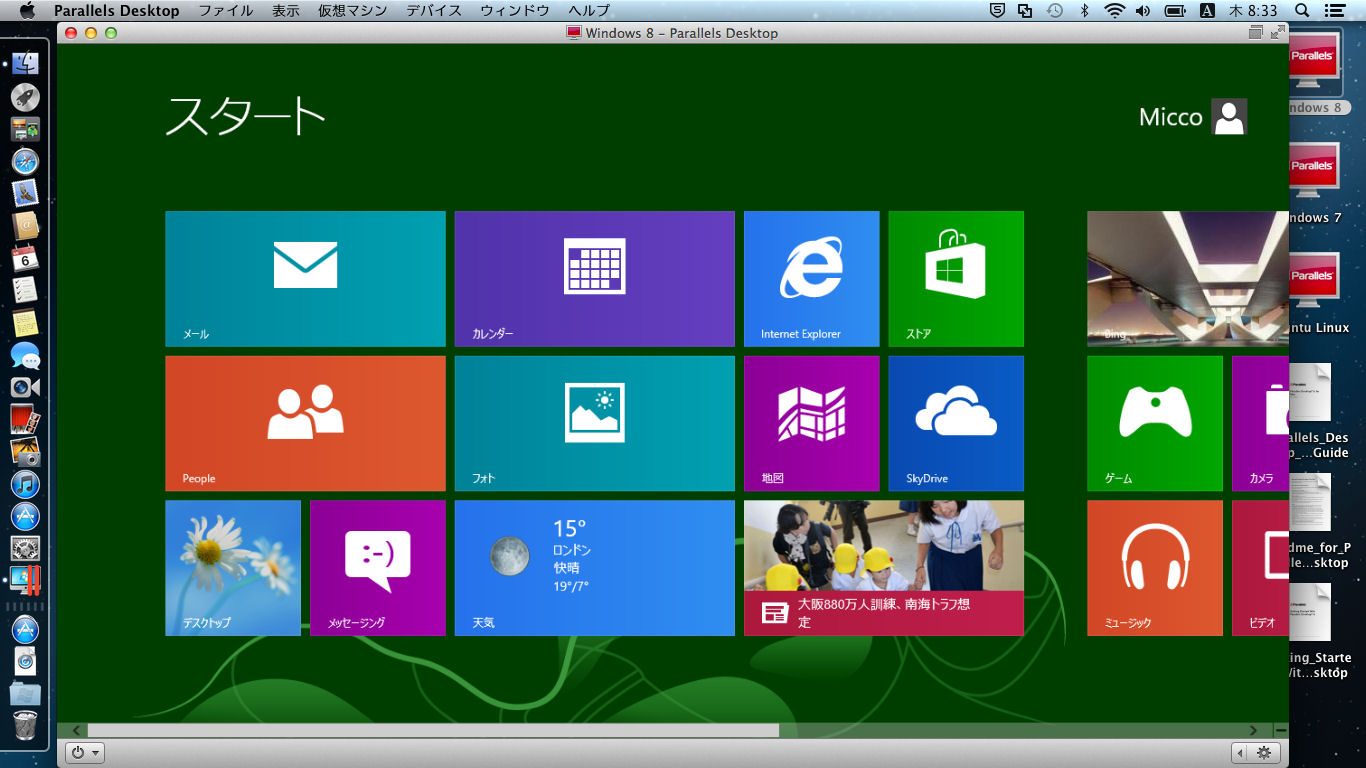Expand the Parallels status bar arrow
This screenshot has height=768, width=1366.
click(1240, 753)
